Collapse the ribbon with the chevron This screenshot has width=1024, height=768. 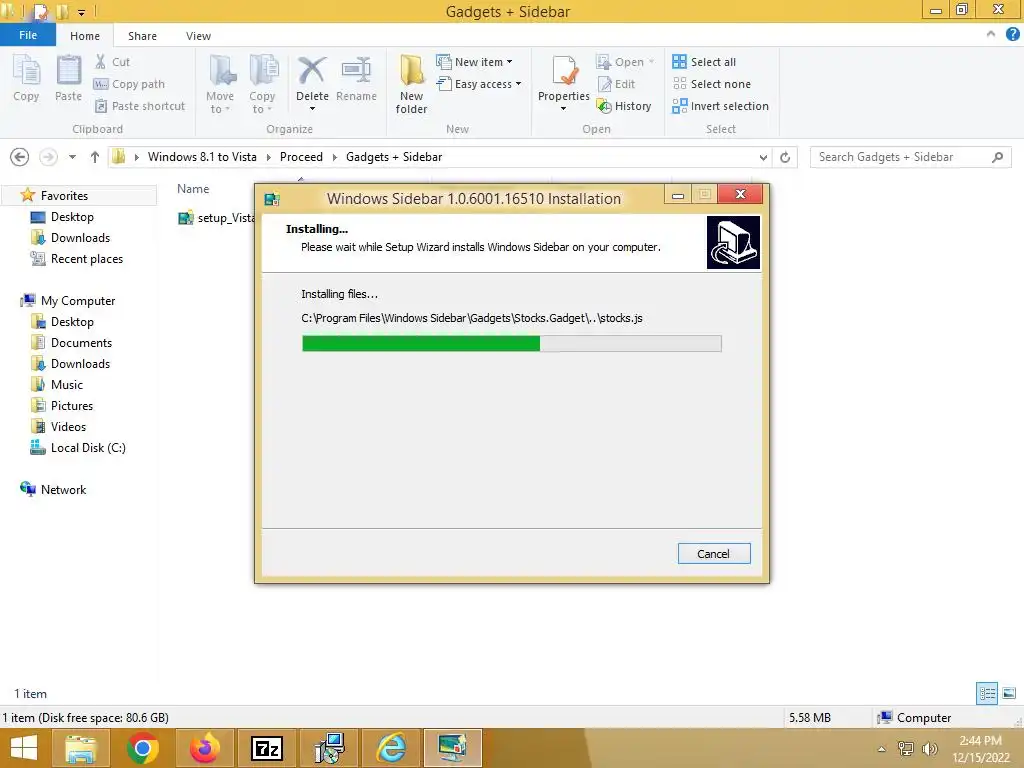click(991, 34)
